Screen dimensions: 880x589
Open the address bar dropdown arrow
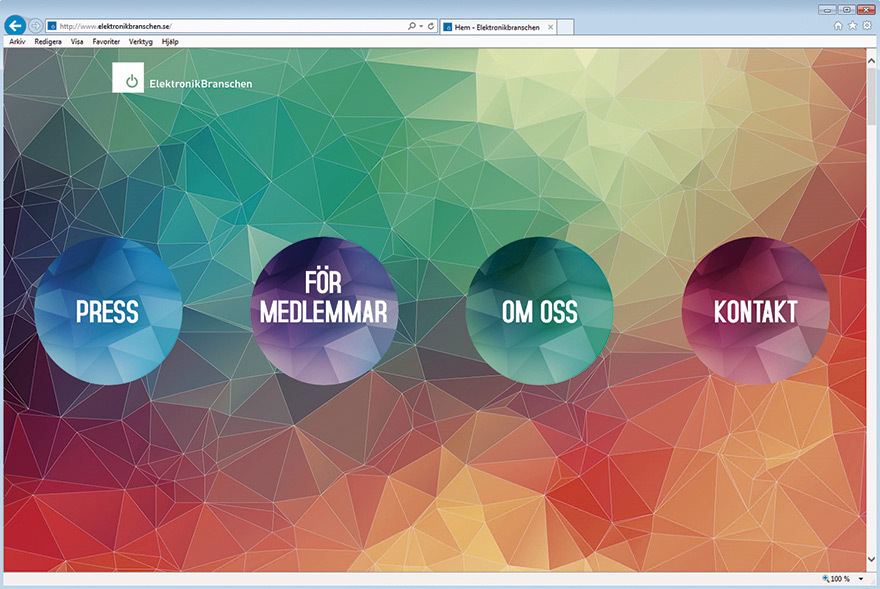[x=421, y=26]
